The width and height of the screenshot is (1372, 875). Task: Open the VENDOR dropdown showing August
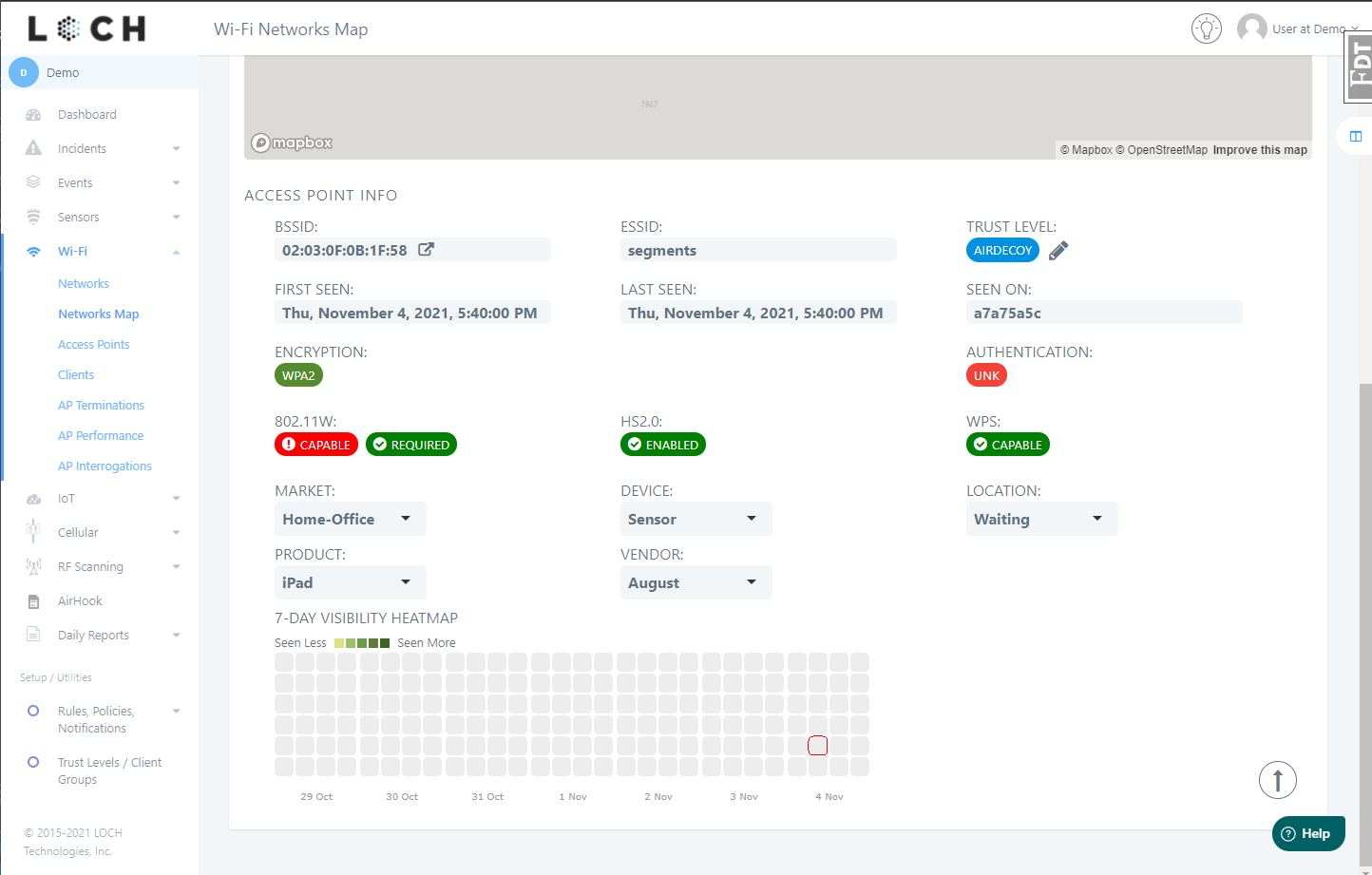point(696,582)
